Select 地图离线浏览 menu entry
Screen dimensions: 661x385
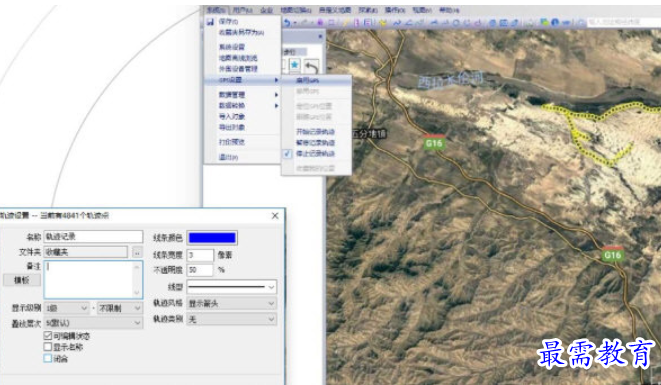pos(242,58)
